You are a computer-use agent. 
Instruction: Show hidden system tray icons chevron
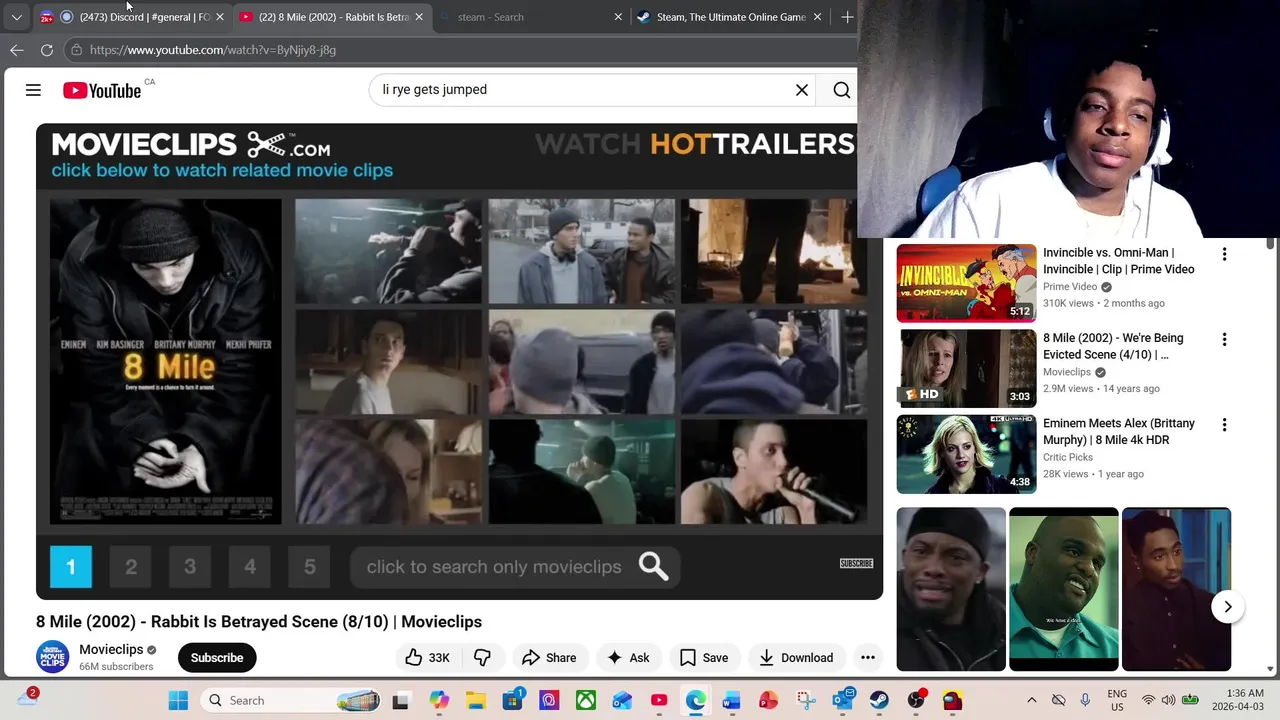tap(1032, 700)
